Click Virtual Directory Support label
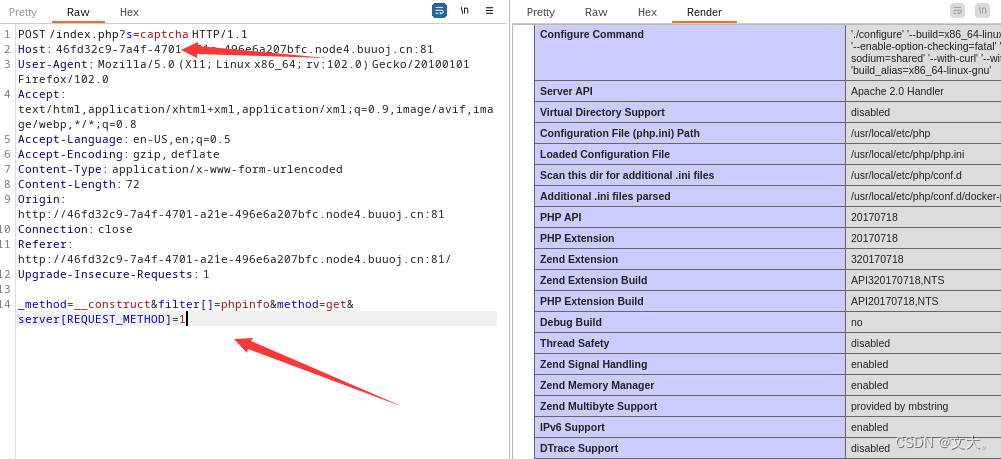The height and width of the screenshot is (459, 1001). pyautogui.click(x=602, y=112)
